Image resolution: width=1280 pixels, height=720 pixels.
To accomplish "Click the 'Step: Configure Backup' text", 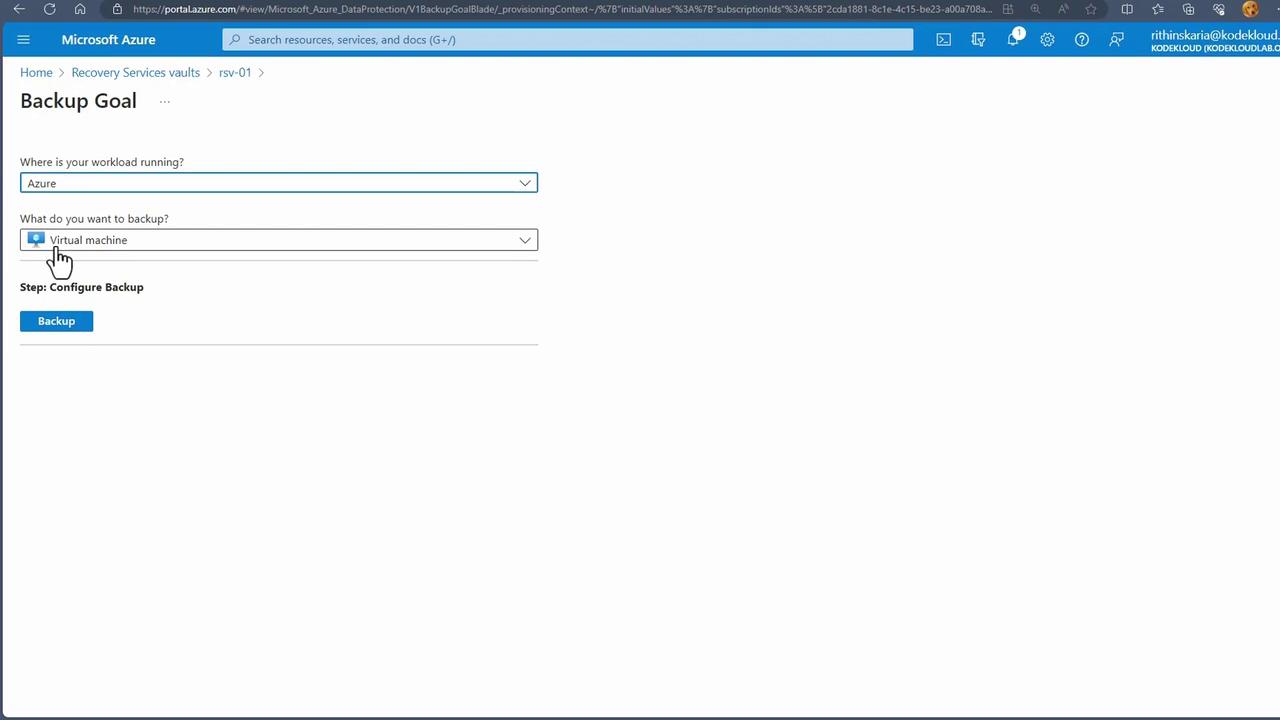I will (x=82, y=287).
